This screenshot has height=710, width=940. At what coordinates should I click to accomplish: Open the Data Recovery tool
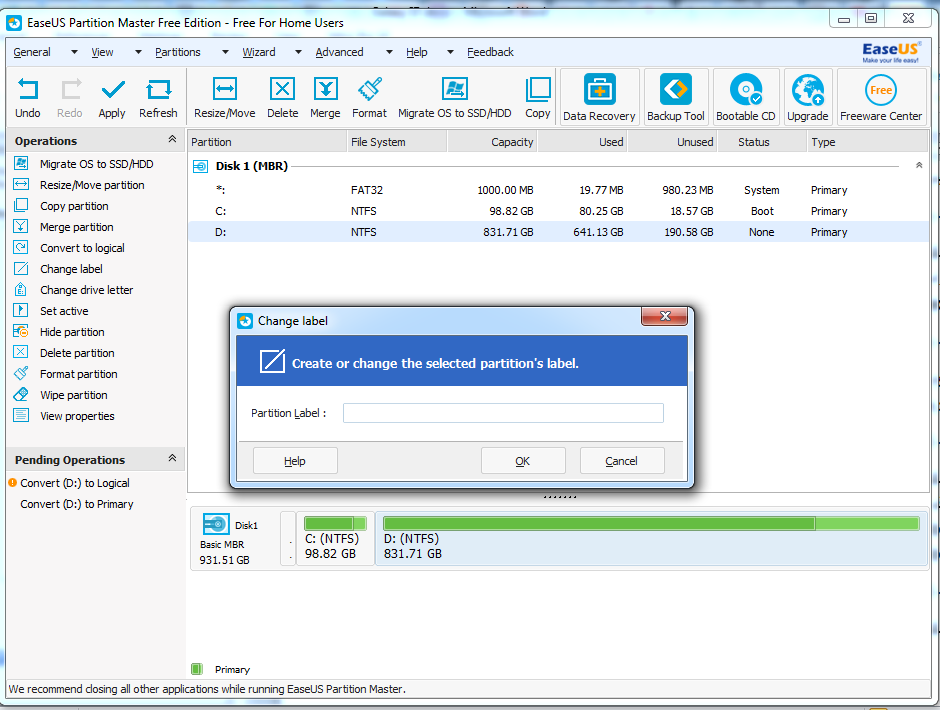click(599, 97)
